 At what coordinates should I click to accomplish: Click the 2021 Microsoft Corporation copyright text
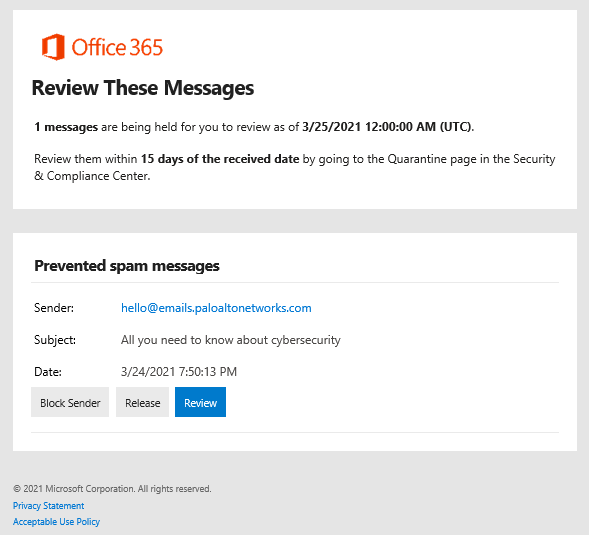pyautogui.click(x=112, y=489)
